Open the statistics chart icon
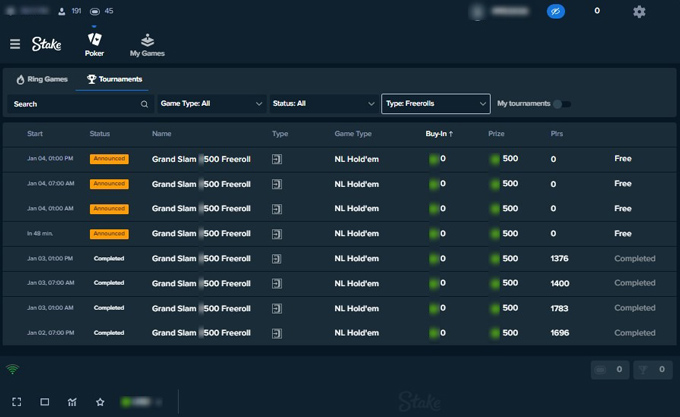The width and height of the screenshot is (680, 417). (72, 402)
